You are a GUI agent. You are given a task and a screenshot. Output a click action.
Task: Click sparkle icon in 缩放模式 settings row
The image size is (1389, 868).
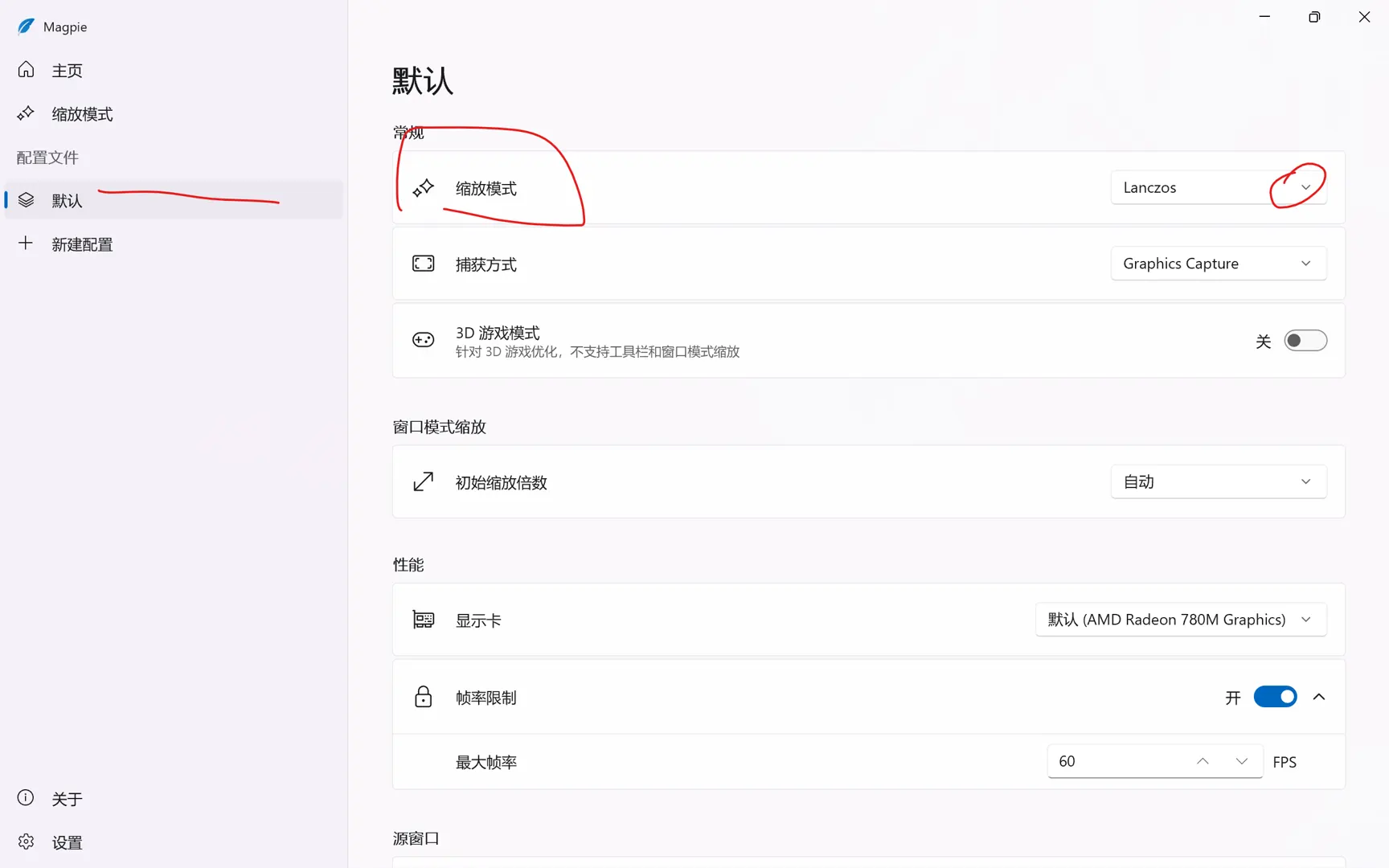point(424,188)
